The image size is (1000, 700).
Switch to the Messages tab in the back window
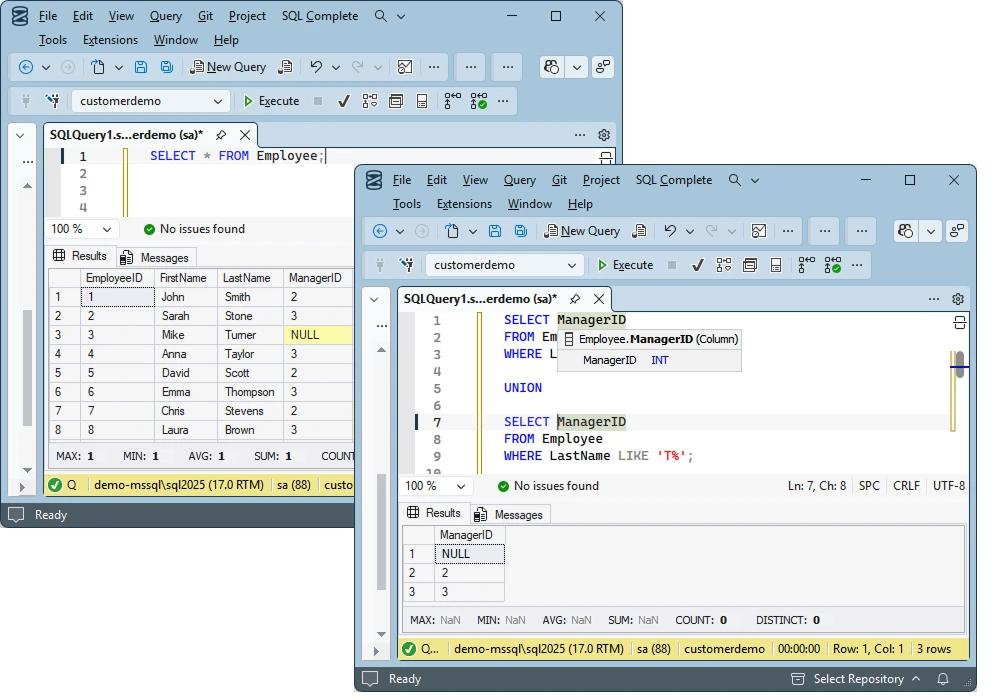156,258
